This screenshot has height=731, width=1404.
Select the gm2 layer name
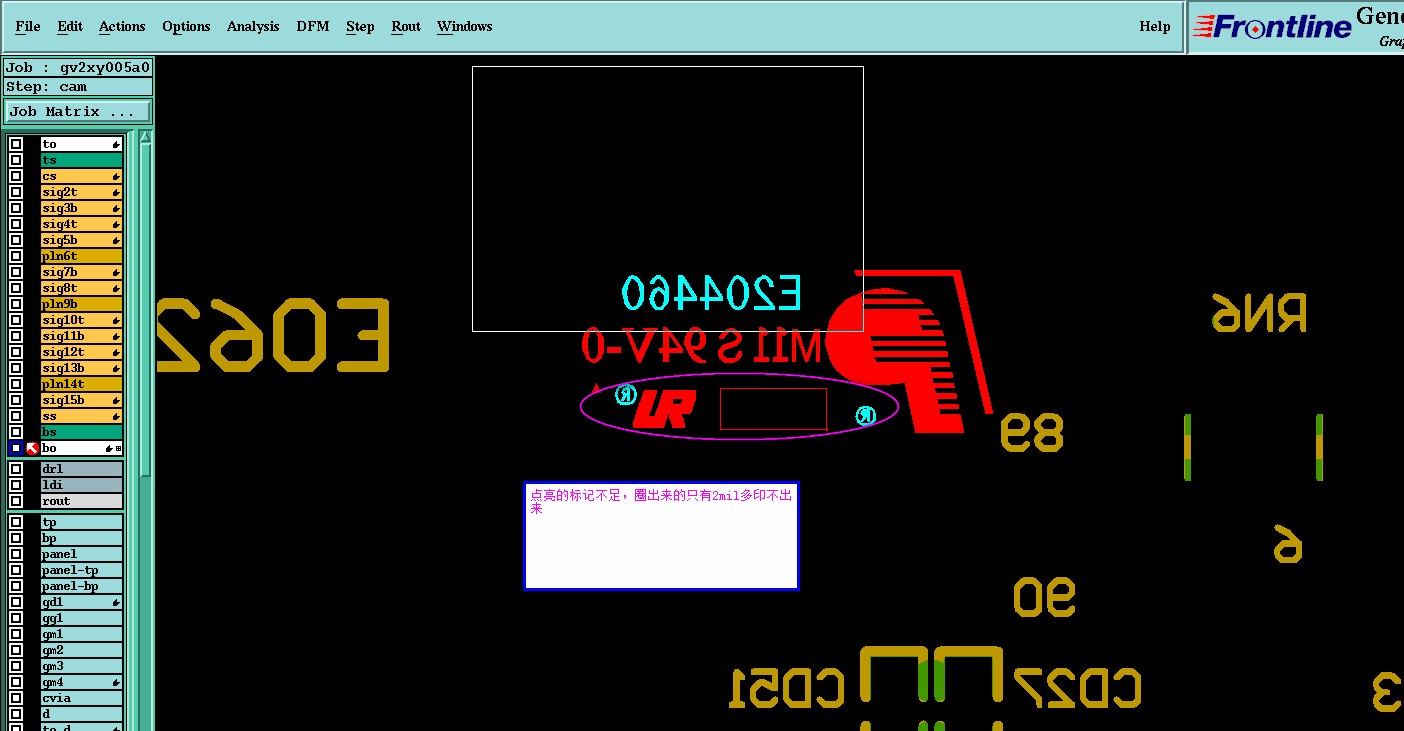pos(81,650)
